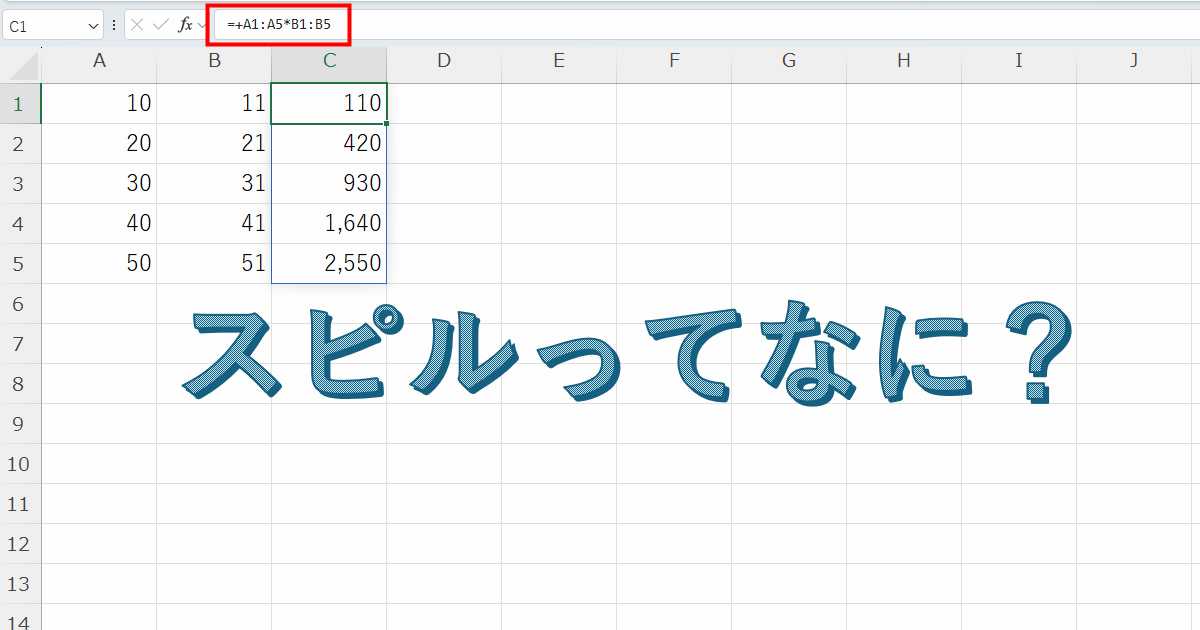Click the Cancel X icon in formula bar
1200x630 pixels.
click(137, 25)
